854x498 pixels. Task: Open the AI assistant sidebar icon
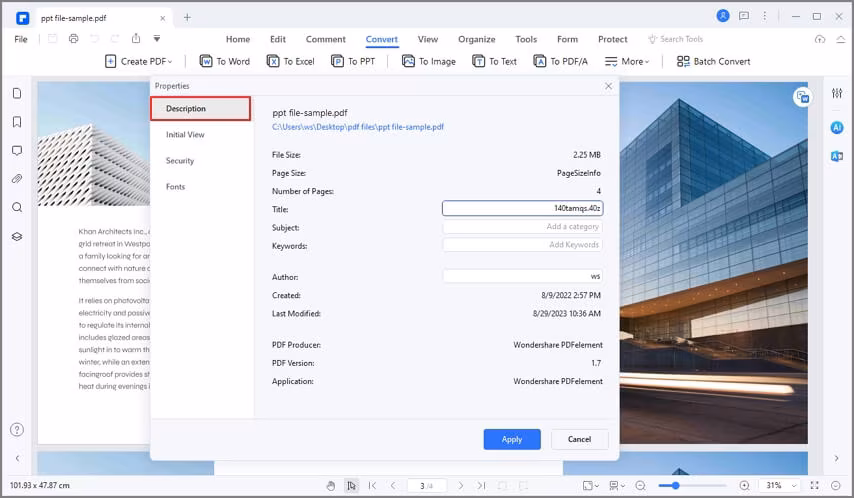tap(837, 127)
